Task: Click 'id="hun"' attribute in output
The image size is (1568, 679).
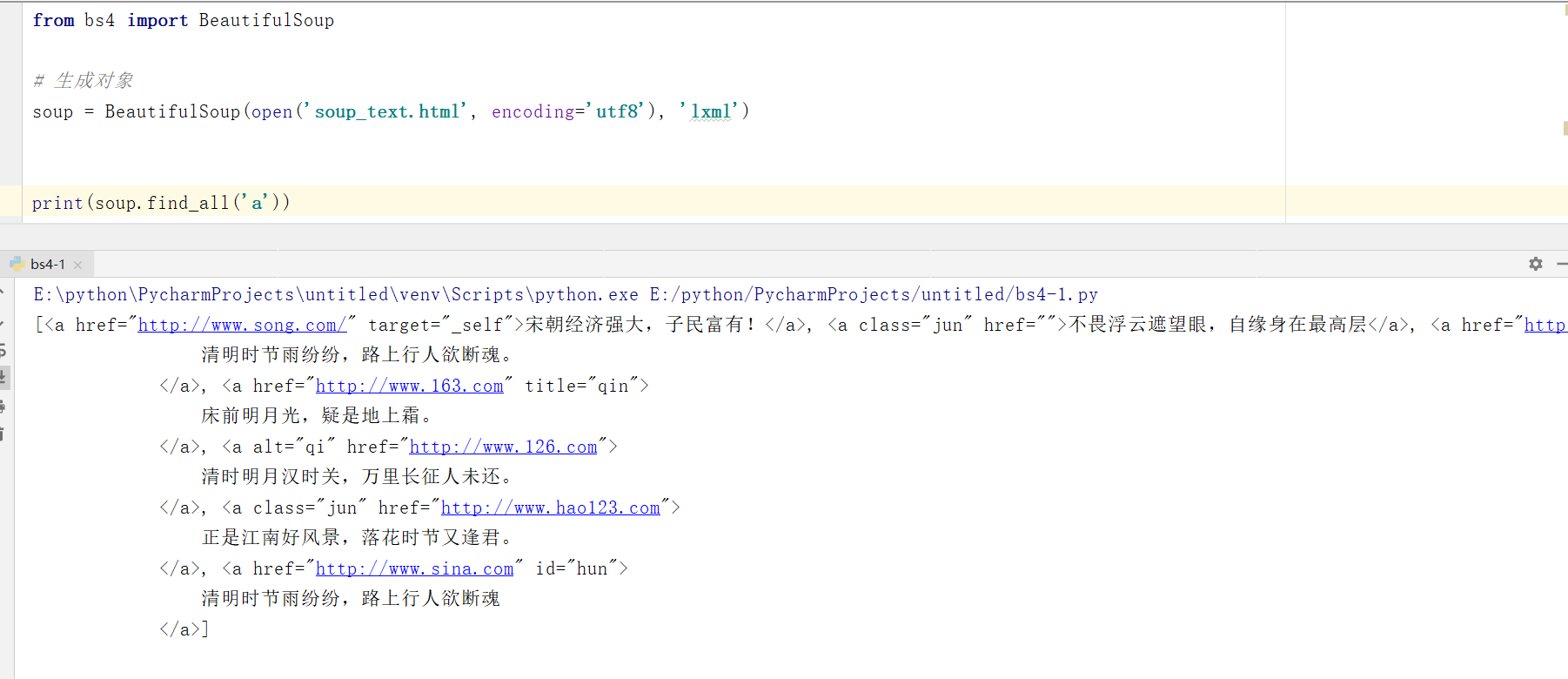Action: 577,568
